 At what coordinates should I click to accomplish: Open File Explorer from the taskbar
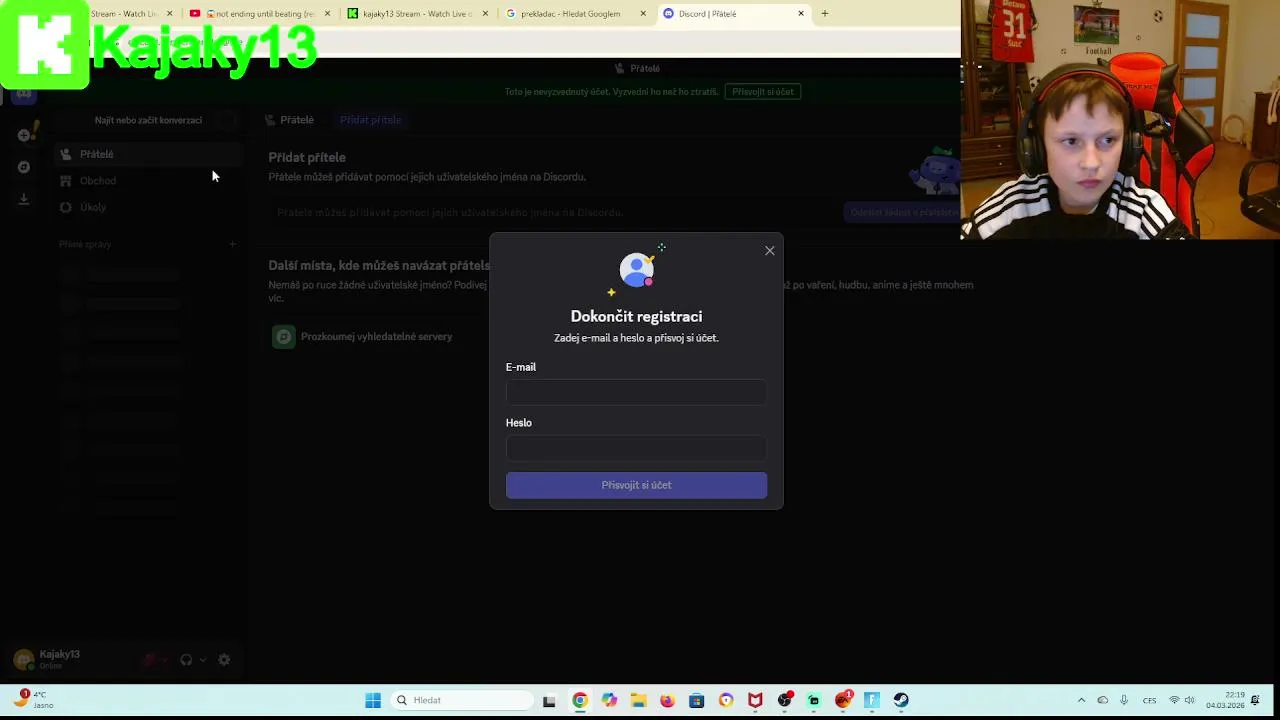click(x=638, y=700)
